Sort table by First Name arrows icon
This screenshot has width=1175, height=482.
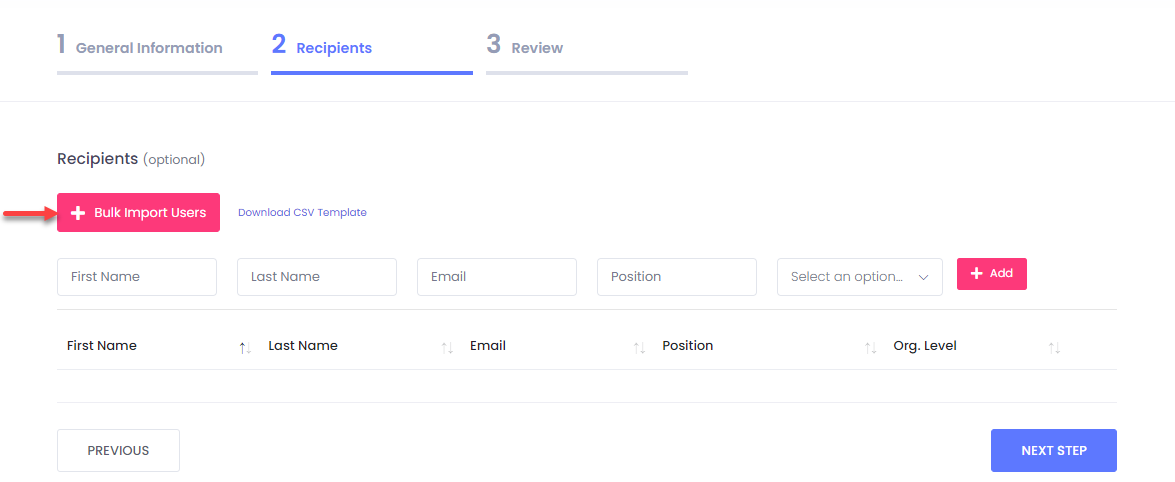245,347
